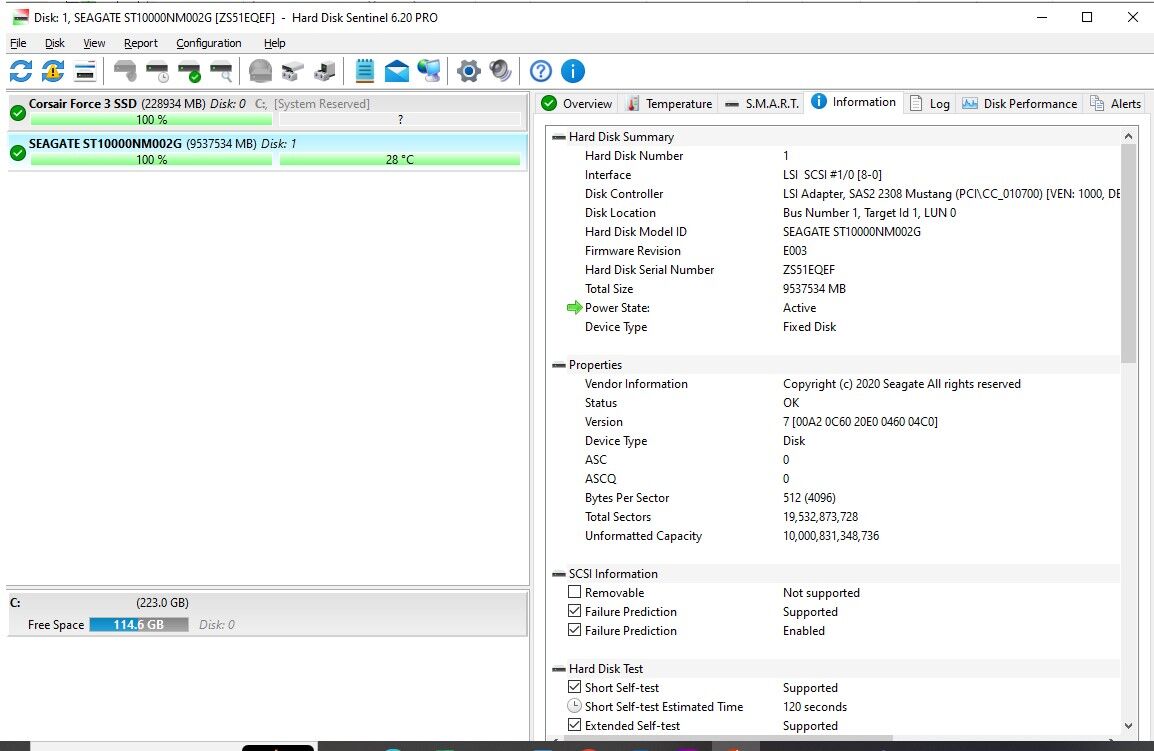Open Configuration via the gear toolbar icon

[468, 71]
